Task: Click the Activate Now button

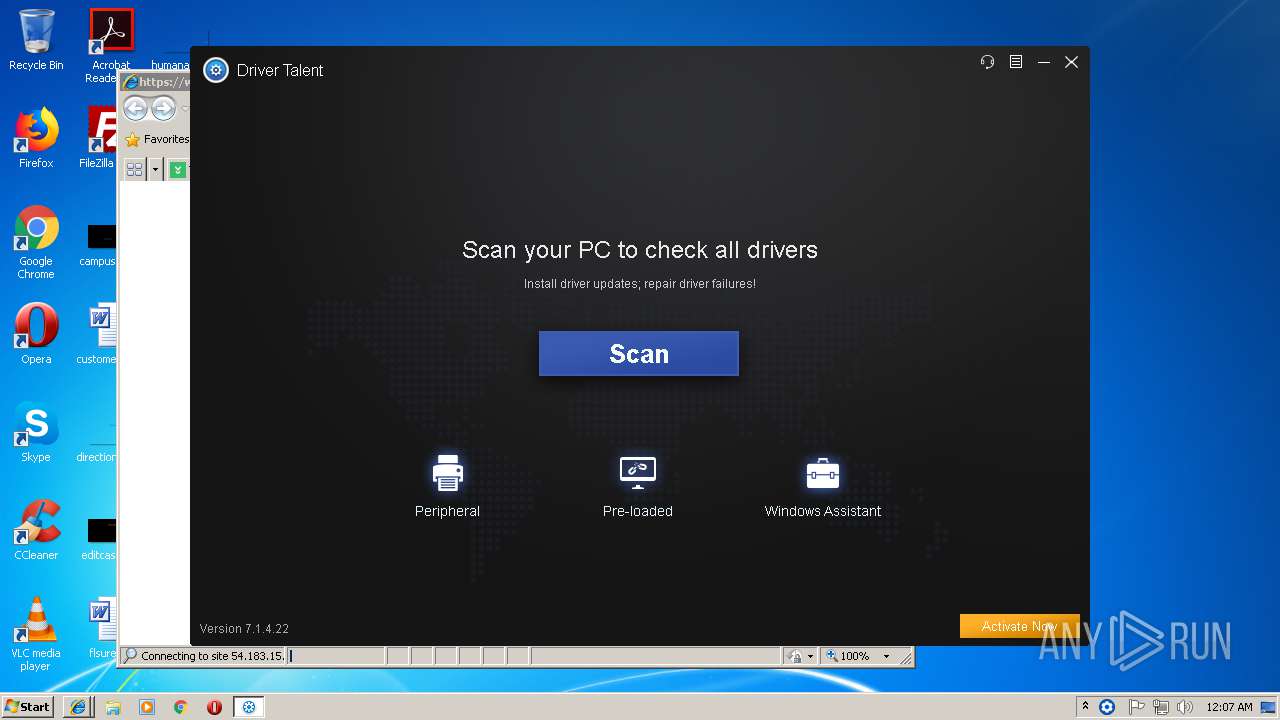Action: point(1019,626)
